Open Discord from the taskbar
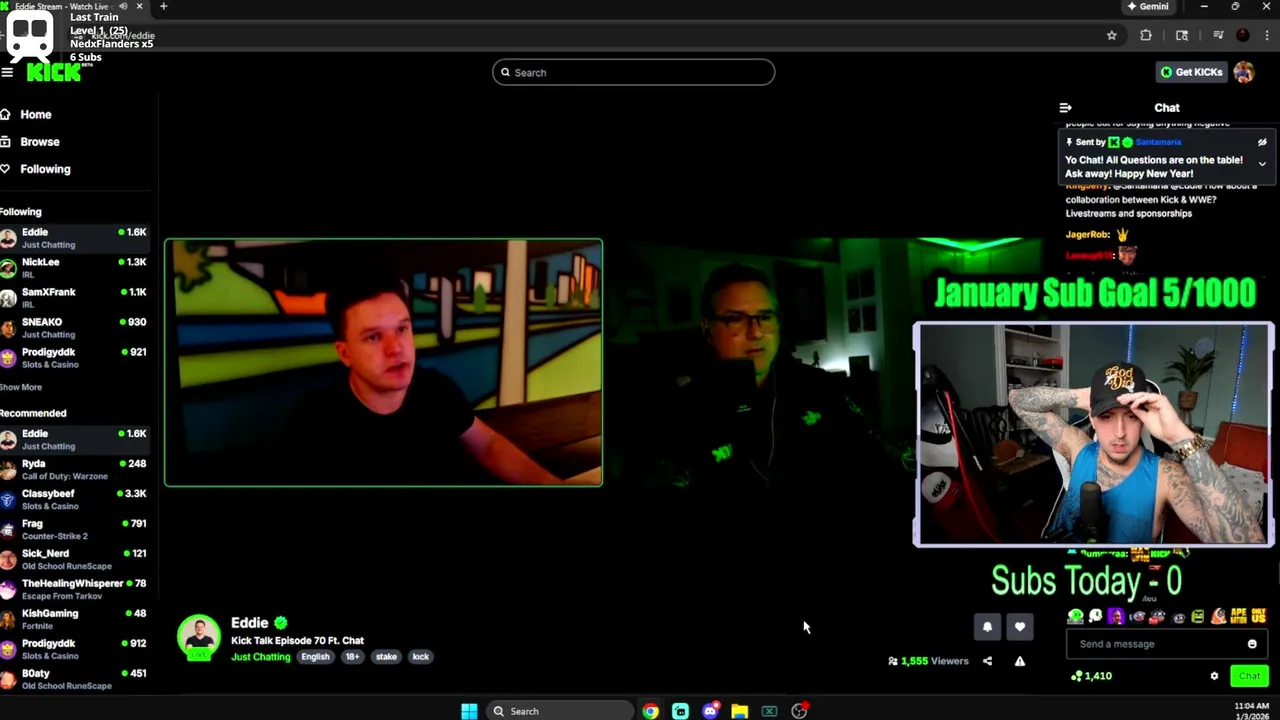The width and height of the screenshot is (1280, 720). (710, 711)
